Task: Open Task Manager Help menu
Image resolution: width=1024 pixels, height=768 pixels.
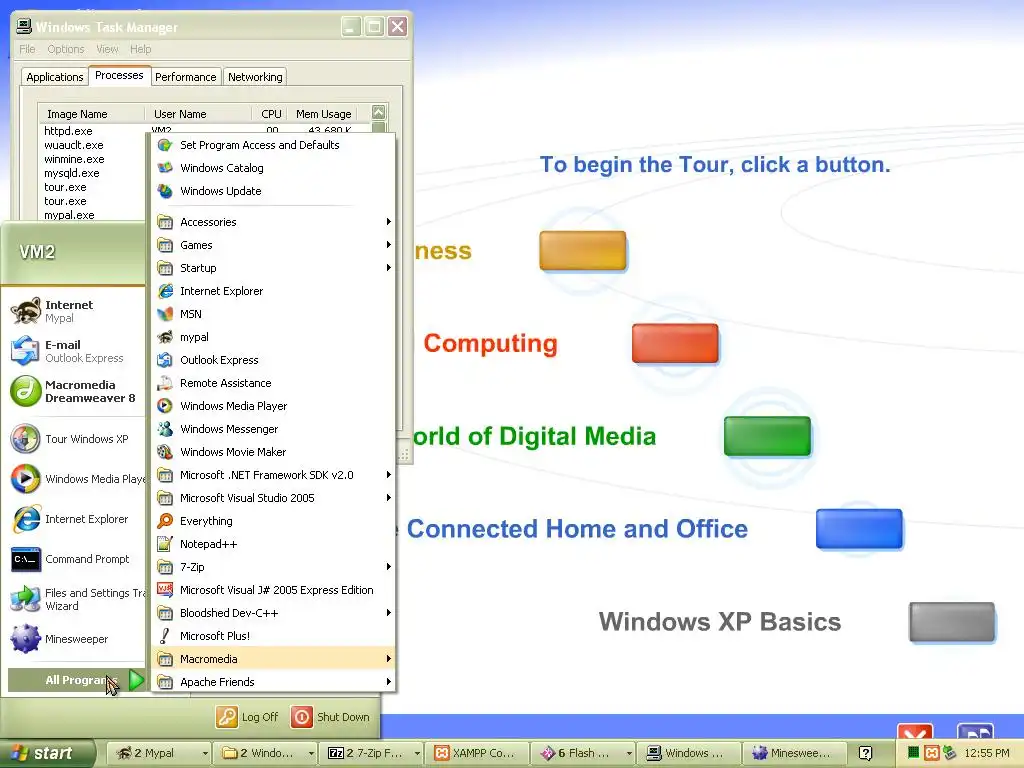Action: 140,49
